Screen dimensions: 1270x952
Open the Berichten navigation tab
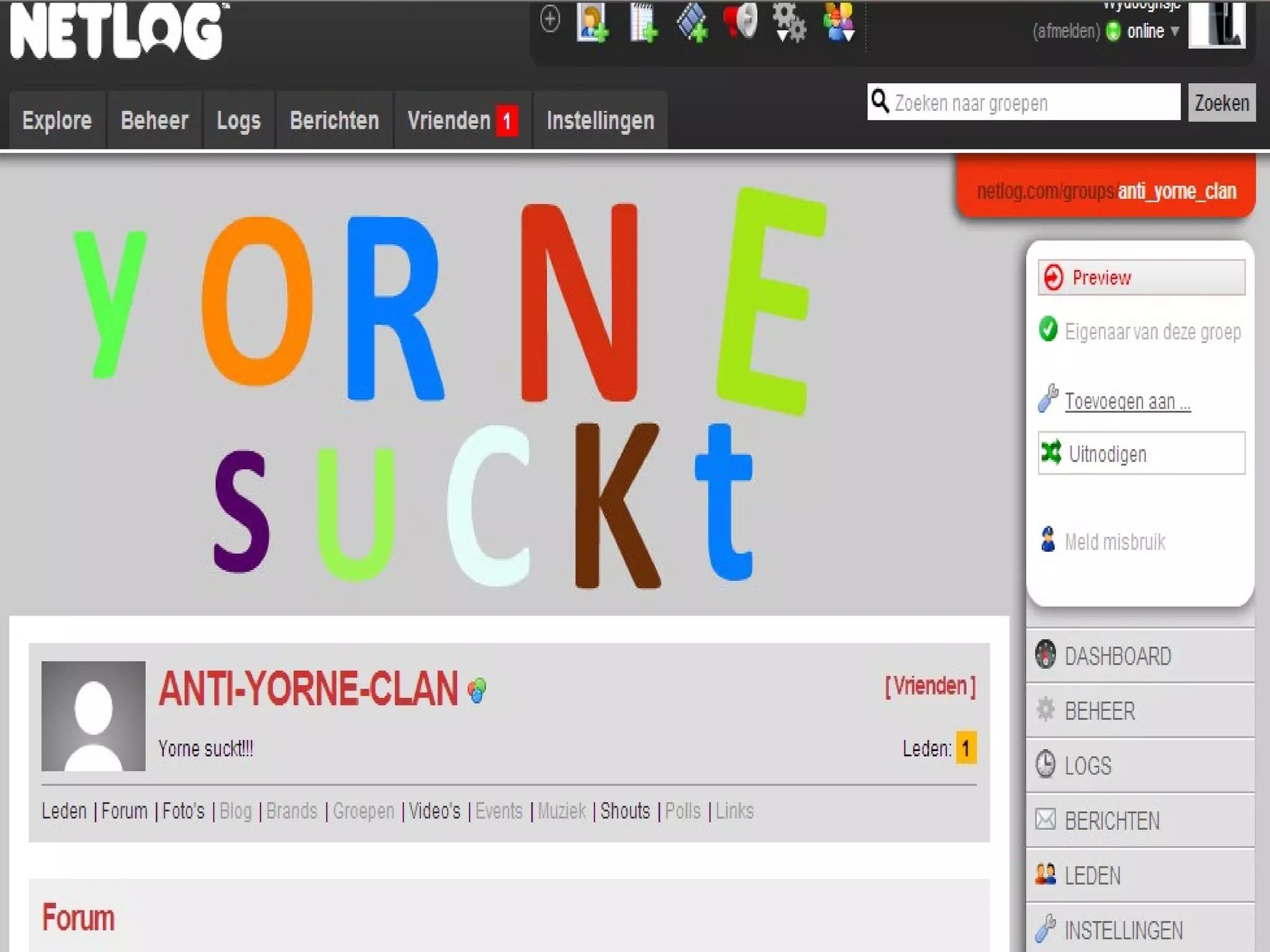point(334,120)
